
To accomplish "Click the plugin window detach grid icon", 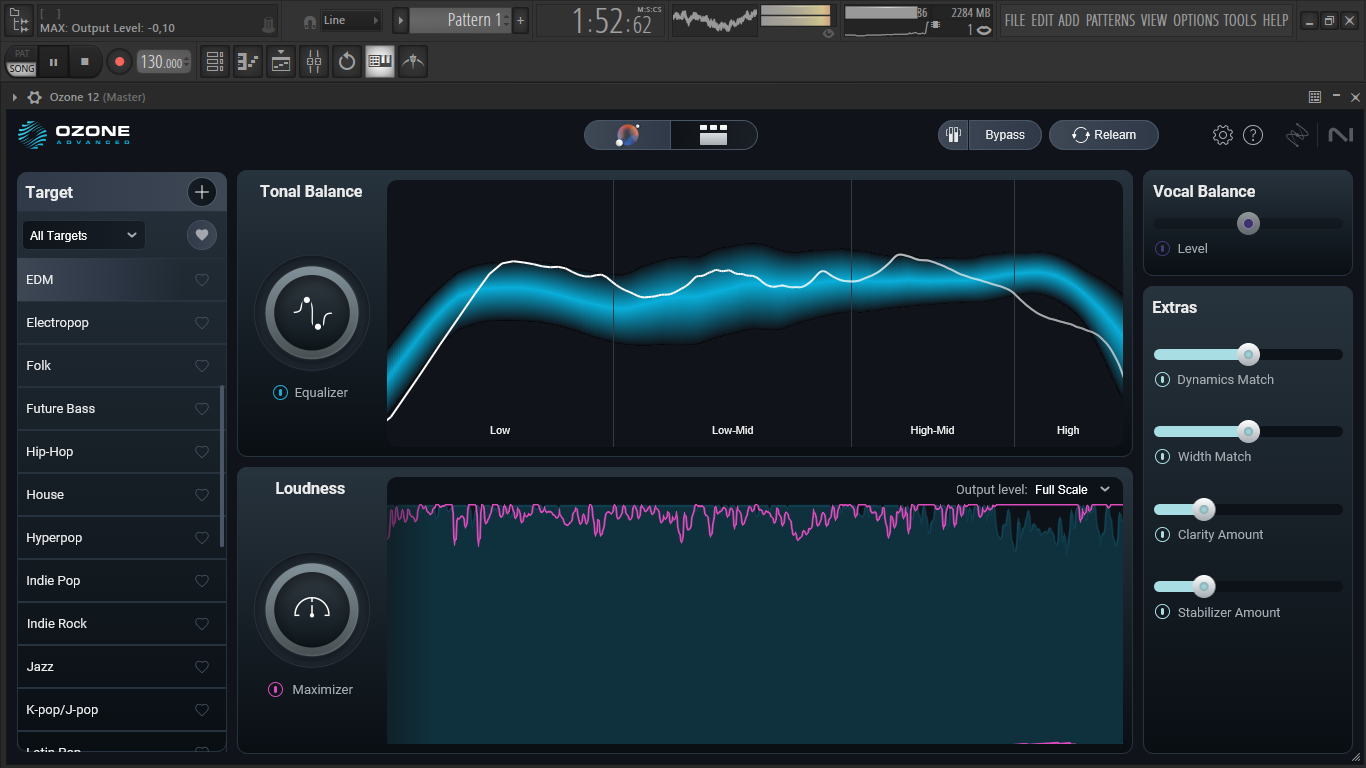I will [x=1315, y=97].
